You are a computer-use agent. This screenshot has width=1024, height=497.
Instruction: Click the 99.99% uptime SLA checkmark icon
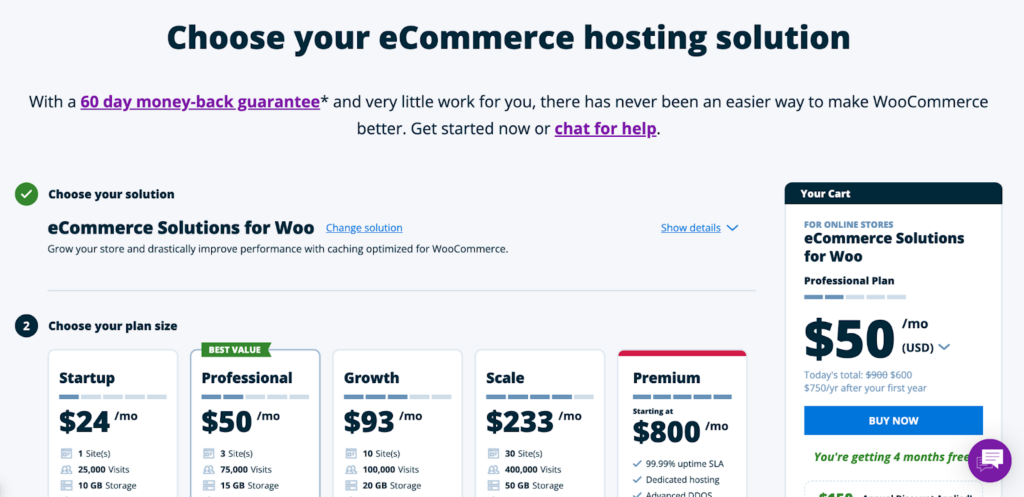(x=637, y=464)
